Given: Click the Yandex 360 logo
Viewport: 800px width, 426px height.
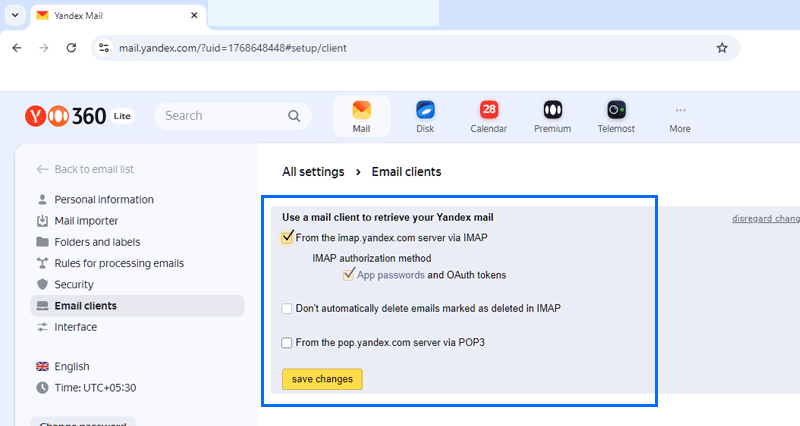Looking at the screenshot, I should (x=65, y=116).
